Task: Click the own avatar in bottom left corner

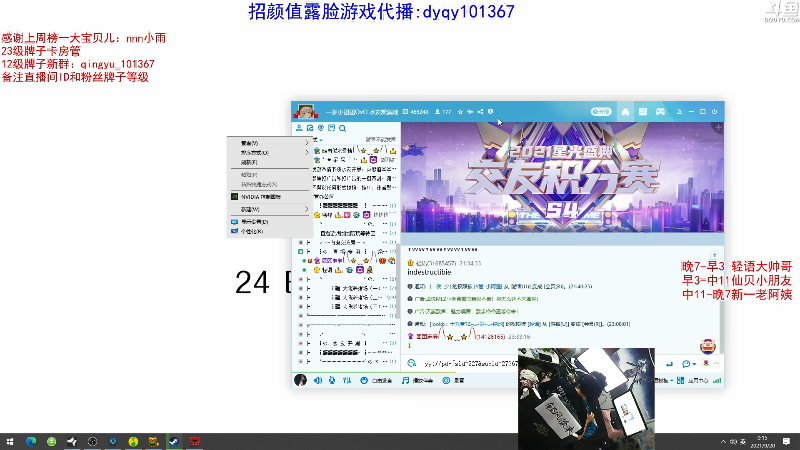Action: pyautogui.click(x=301, y=380)
